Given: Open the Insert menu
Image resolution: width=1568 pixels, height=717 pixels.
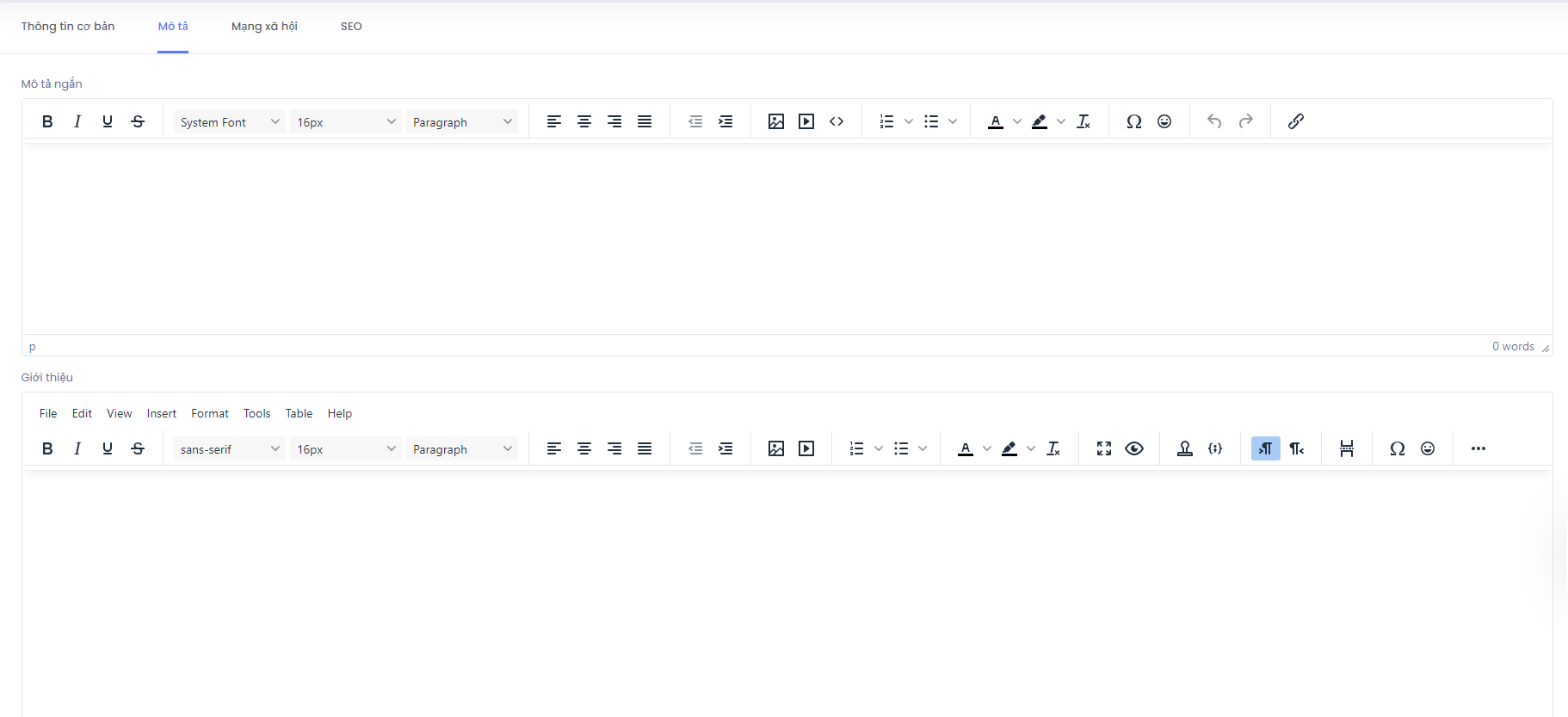Looking at the screenshot, I should [161, 414].
